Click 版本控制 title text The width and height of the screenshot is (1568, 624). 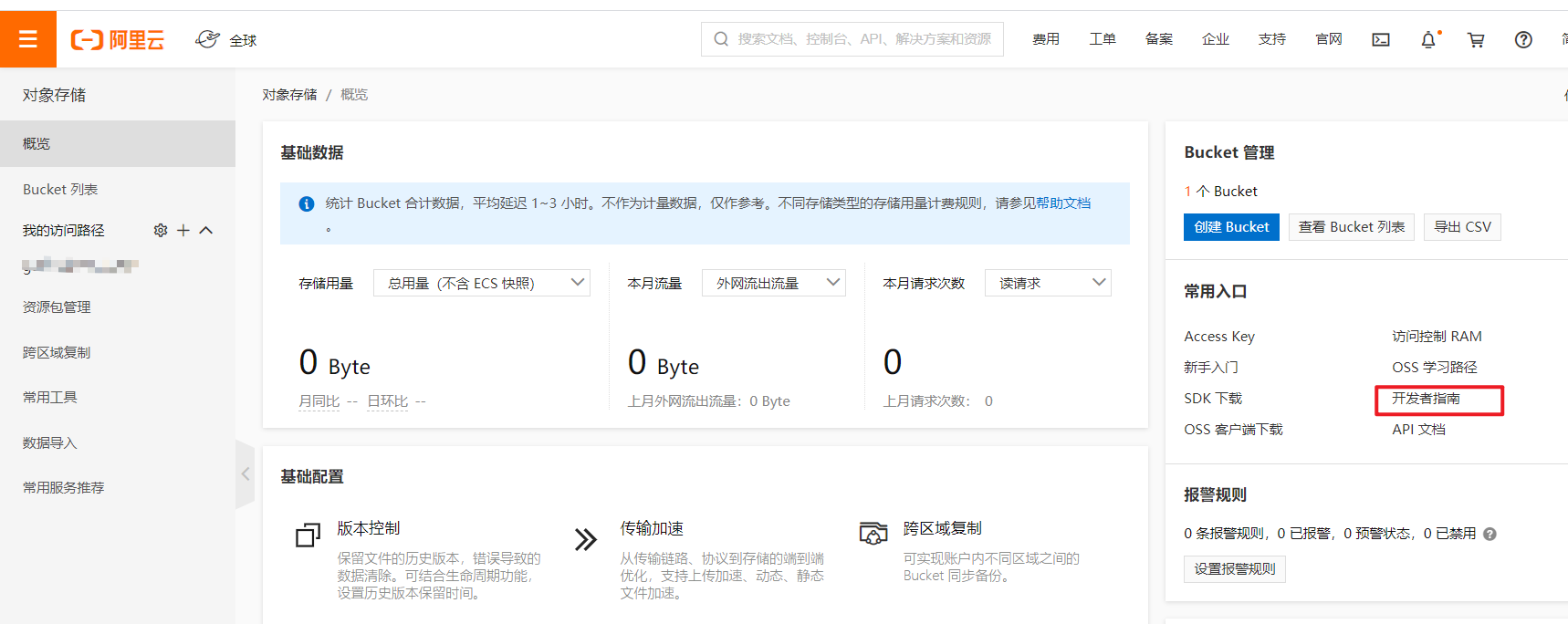coord(369,528)
